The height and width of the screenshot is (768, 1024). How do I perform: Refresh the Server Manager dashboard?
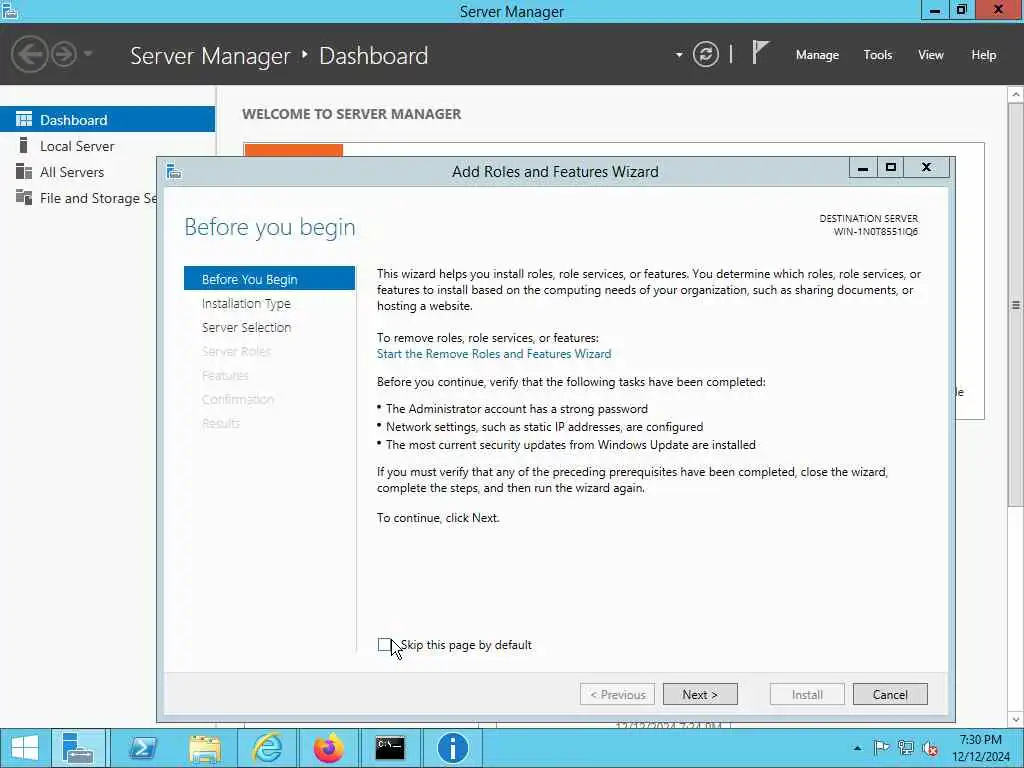(x=705, y=54)
